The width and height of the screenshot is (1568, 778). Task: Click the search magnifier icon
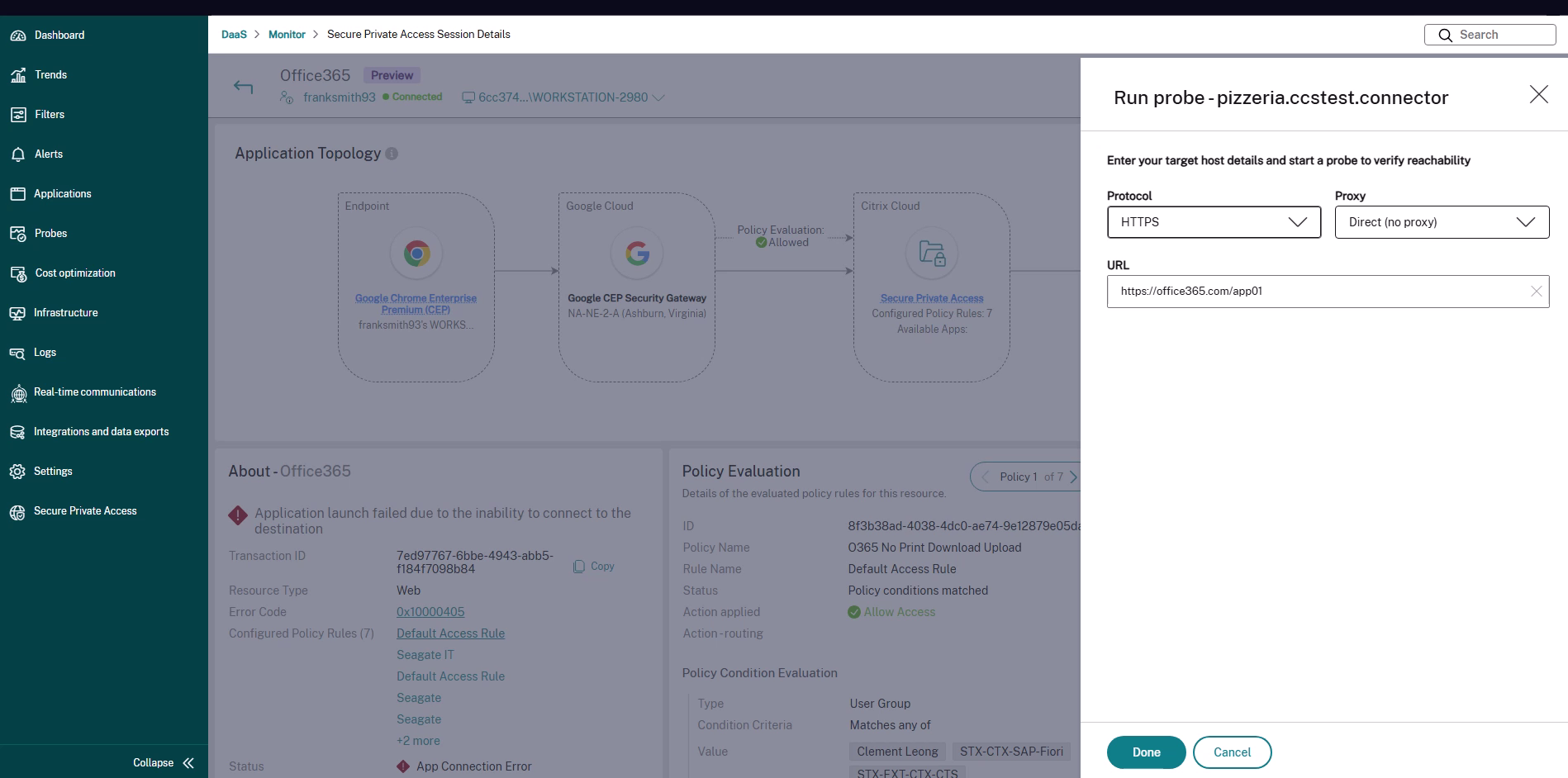click(1445, 35)
